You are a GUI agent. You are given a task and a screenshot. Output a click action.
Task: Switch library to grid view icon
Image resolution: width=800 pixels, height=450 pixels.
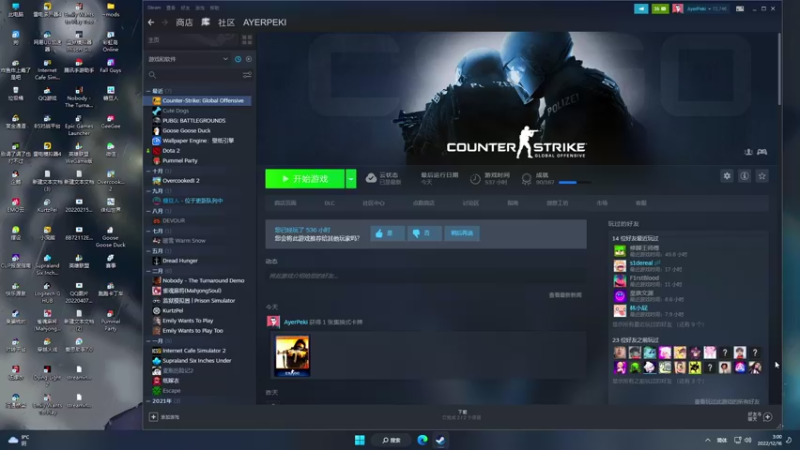tap(247, 40)
